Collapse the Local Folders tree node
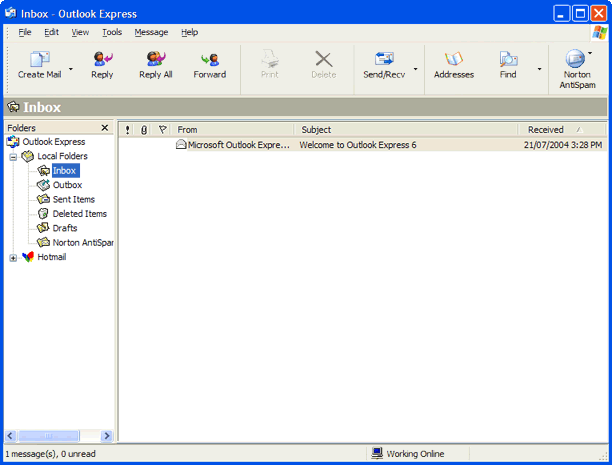Viewport: 612px width, 465px height. 13,157
